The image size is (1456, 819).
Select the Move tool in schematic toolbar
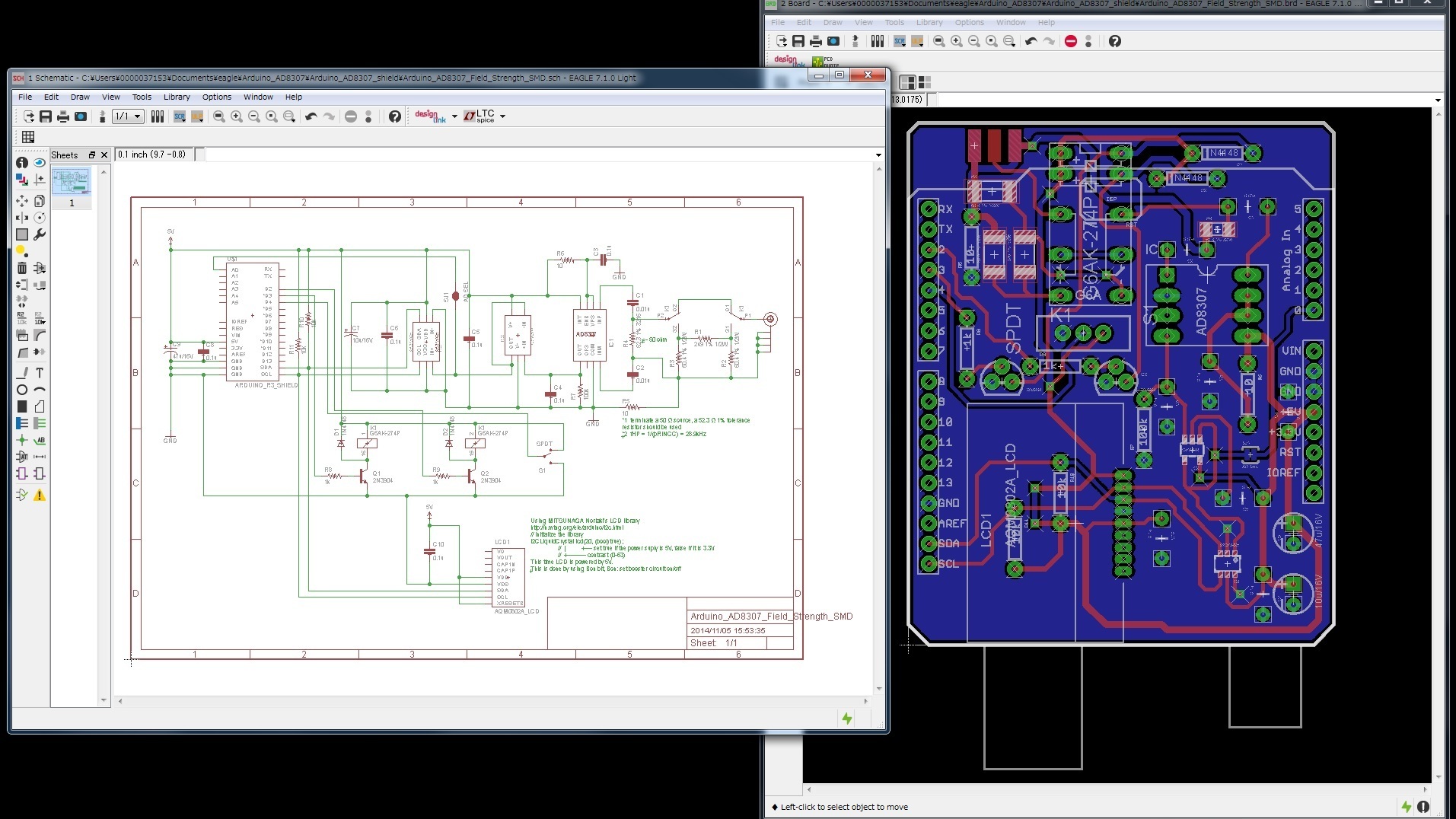coord(22,202)
